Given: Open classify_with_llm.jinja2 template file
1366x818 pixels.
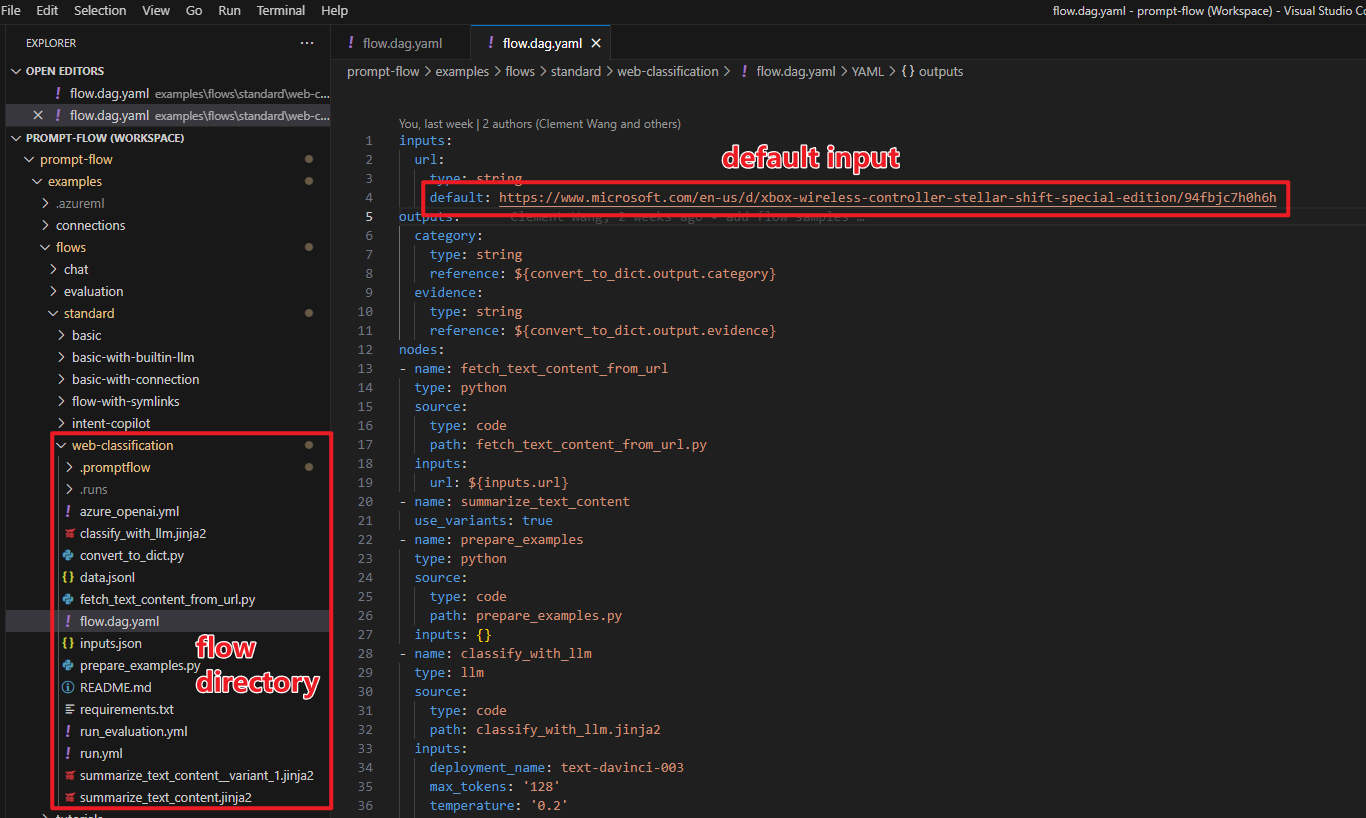Looking at the screenshot, I should (x=142, y=533).
